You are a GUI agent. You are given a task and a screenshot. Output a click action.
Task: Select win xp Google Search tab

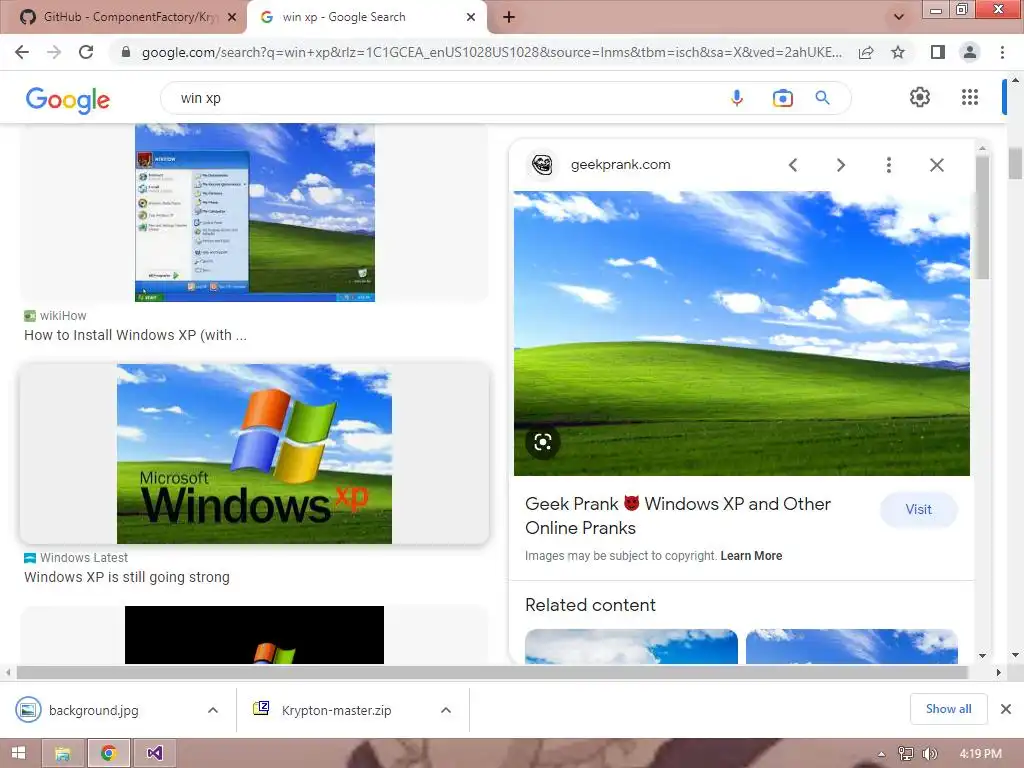tap(366, 17)
